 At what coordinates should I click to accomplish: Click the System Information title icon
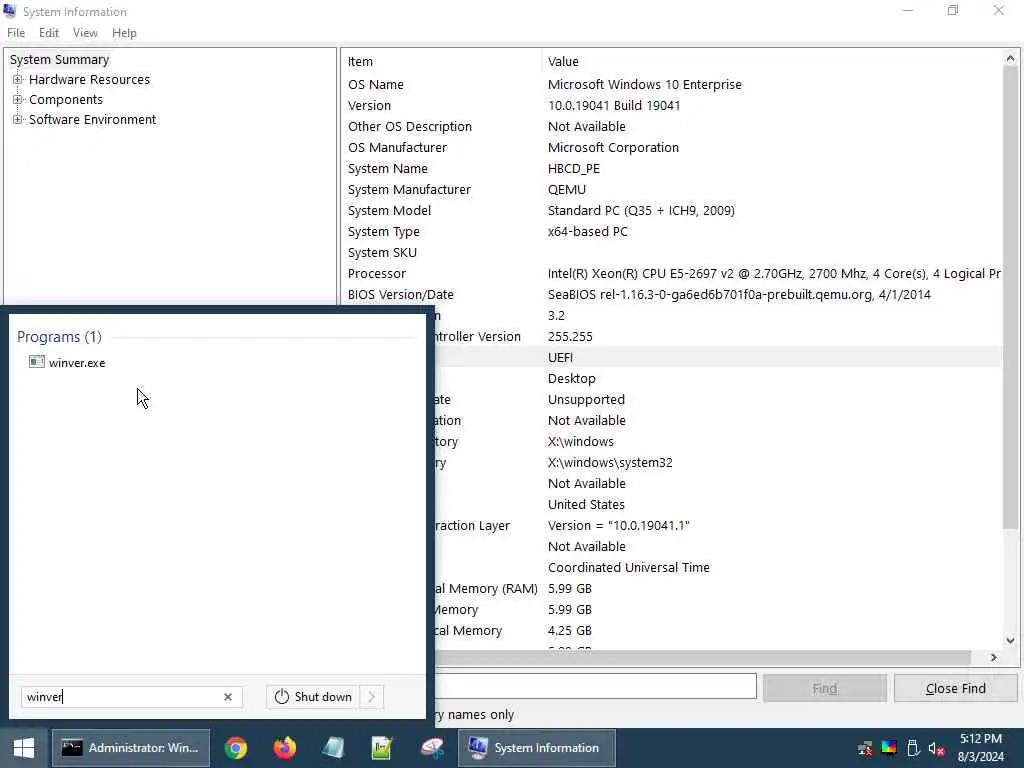pos(9,11)
